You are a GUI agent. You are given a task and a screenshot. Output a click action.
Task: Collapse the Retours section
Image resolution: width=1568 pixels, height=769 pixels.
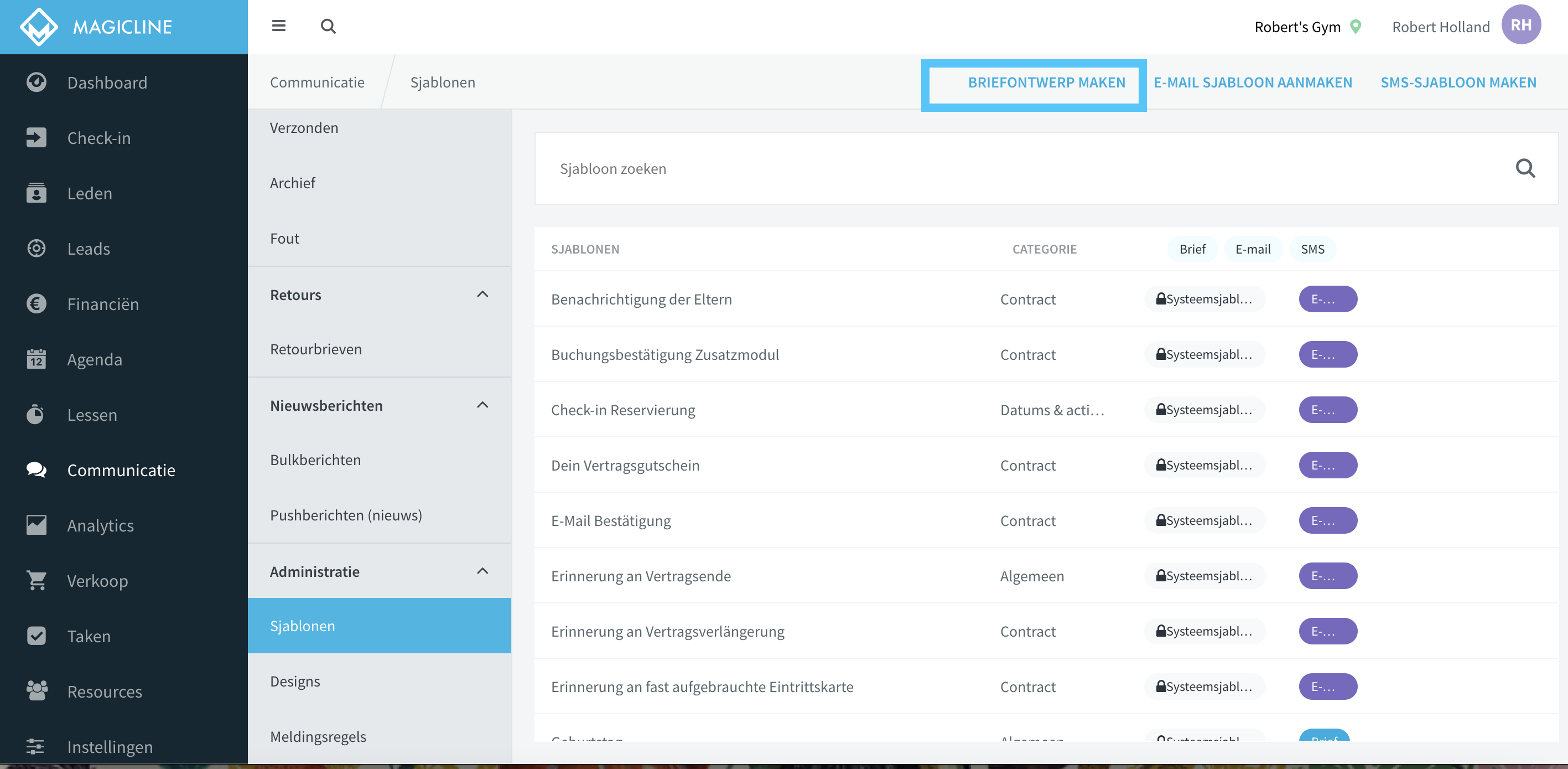482,294
